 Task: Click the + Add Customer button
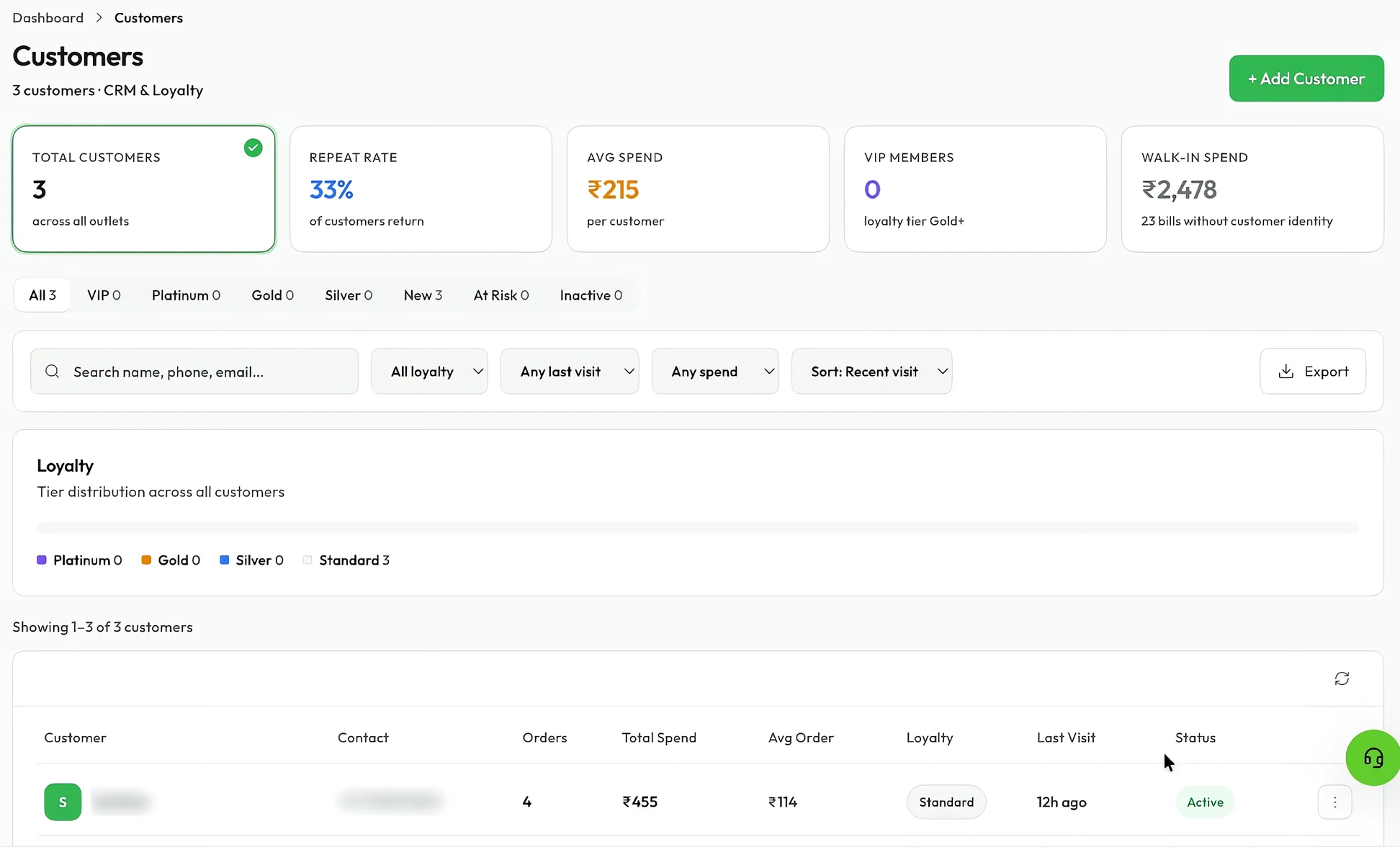[x=1306, y=79]
